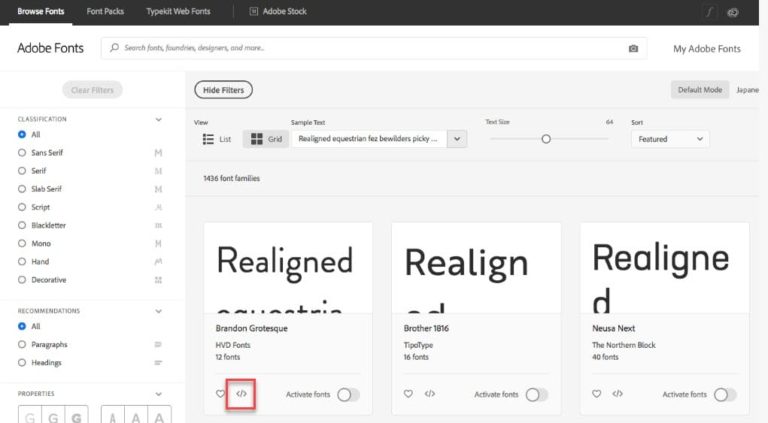Switch to Japanese mode

747,90
